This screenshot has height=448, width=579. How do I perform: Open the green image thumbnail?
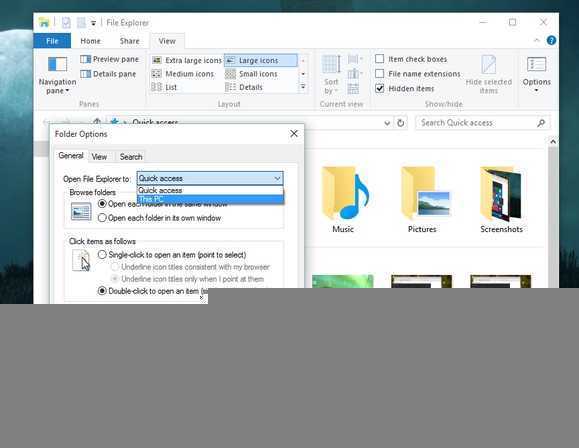point(343,281)
